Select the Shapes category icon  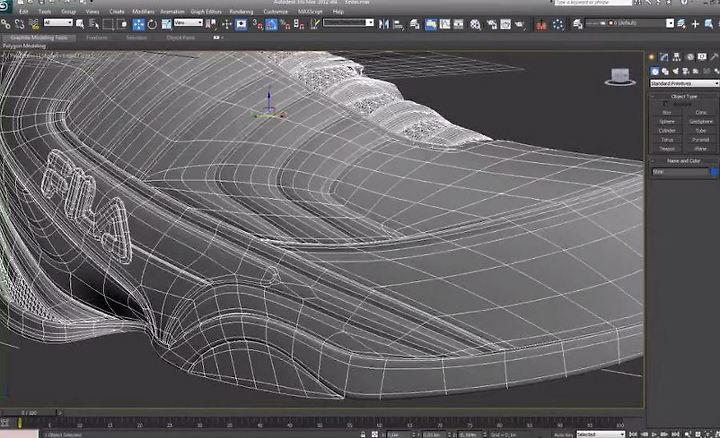point(665,71)
